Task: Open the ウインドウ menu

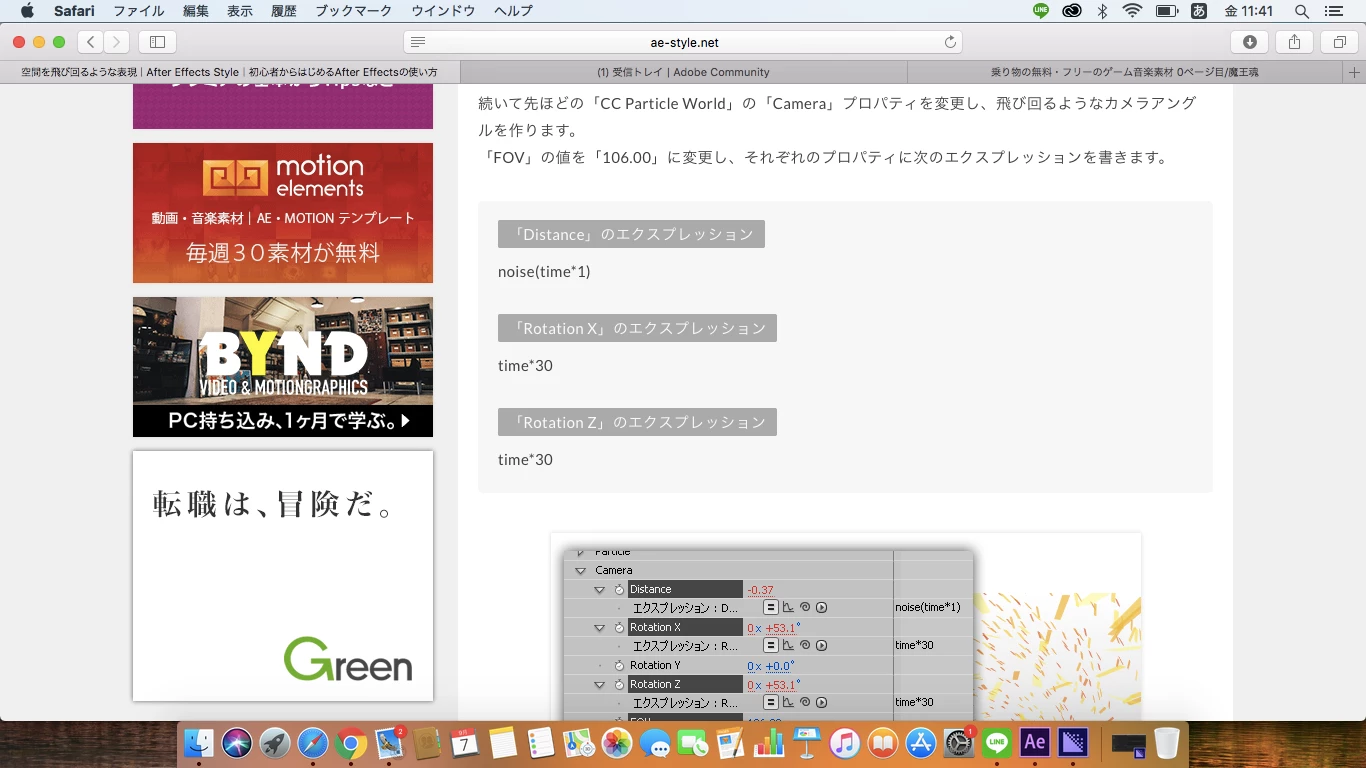Action: pos(443,11)
